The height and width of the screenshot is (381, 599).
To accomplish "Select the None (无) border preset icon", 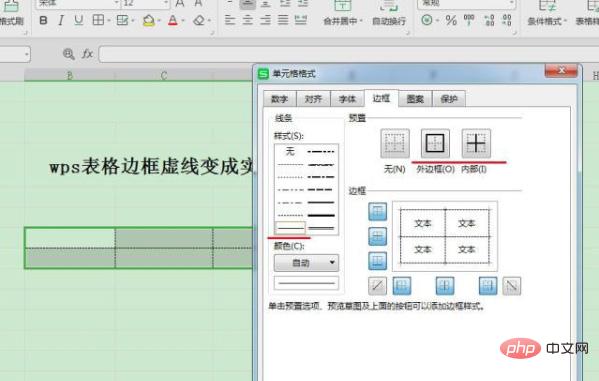I will click(395, 144).
